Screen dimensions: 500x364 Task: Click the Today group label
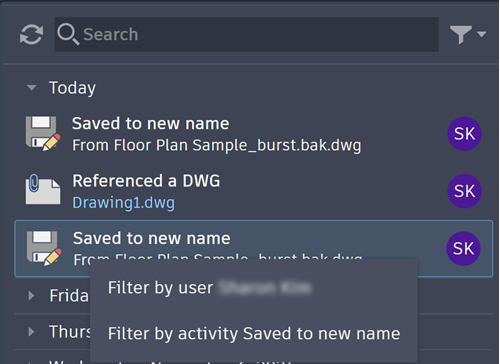(72, 88)
